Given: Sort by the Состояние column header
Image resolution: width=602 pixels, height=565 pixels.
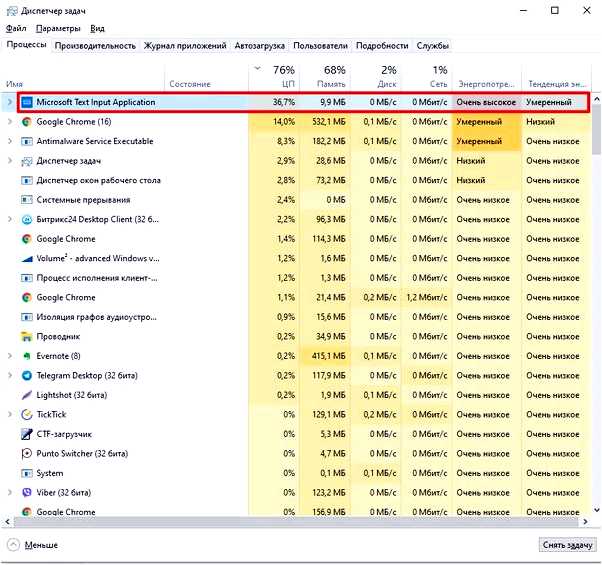Looking at the screenshot, I should [207, 77].
